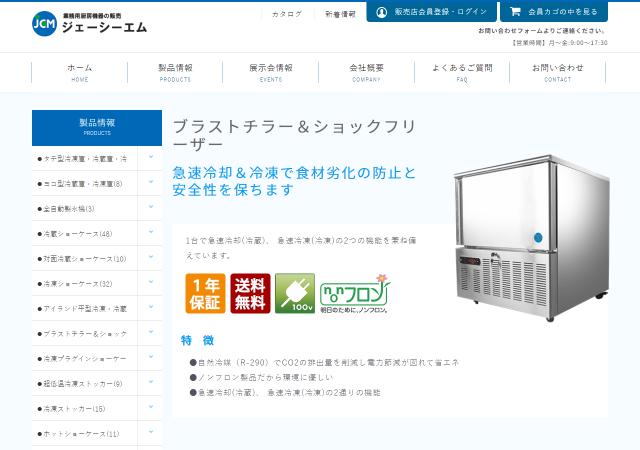This screenshot has height=450, width=640.
Task: Open the カタログ link
Action: click(x=287, y=14)
